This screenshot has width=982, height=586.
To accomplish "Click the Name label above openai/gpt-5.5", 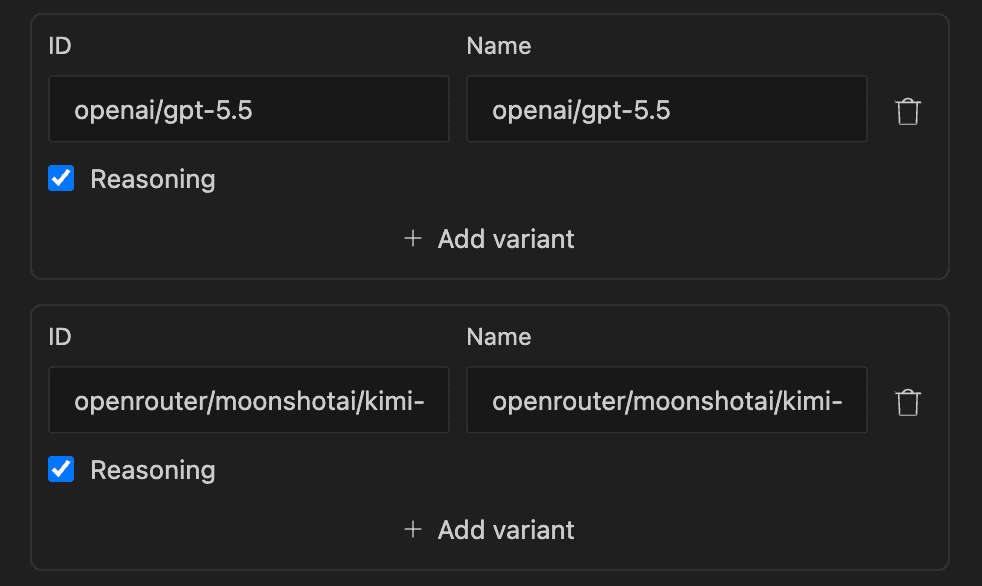I will point(499,46).
